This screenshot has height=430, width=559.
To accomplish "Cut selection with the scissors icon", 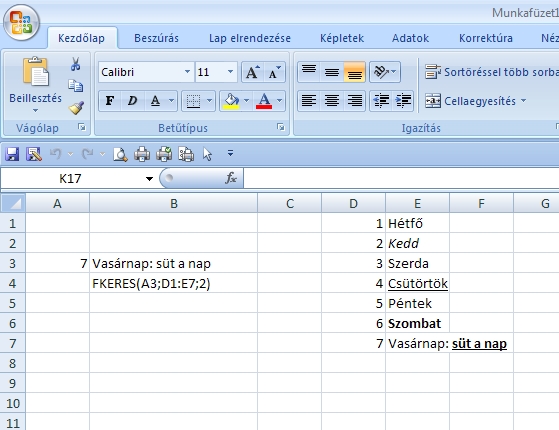I will point(75,64).
